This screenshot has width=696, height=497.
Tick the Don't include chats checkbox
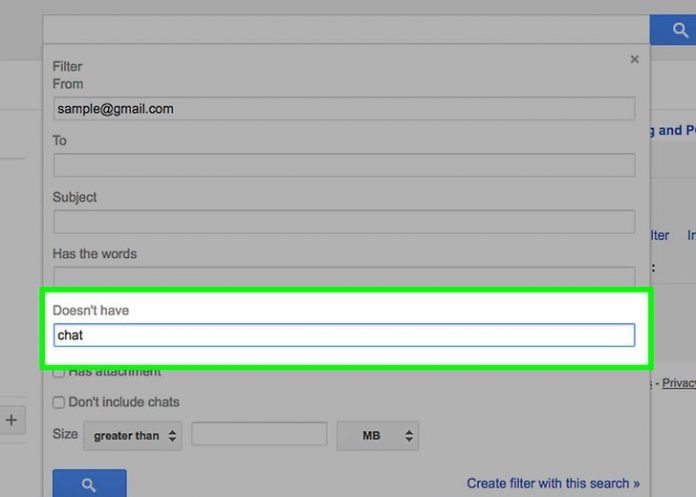pos(59,402)
